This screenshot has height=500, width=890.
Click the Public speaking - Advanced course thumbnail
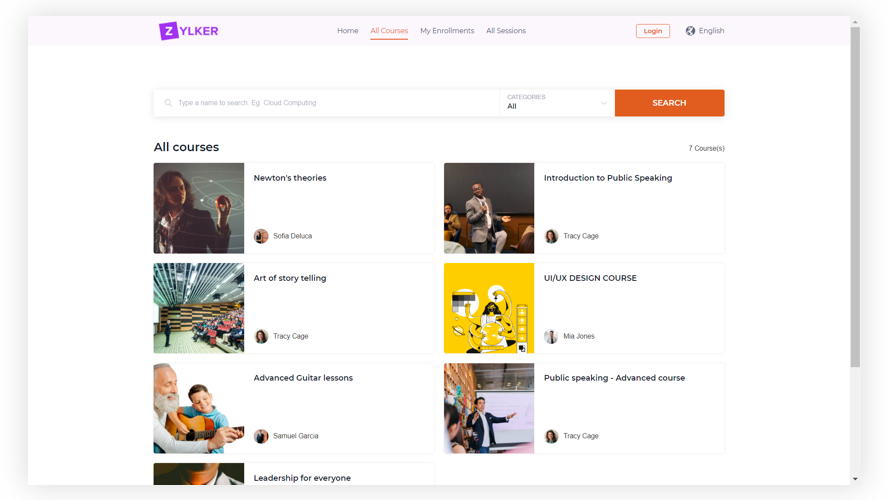coord(489,408)
